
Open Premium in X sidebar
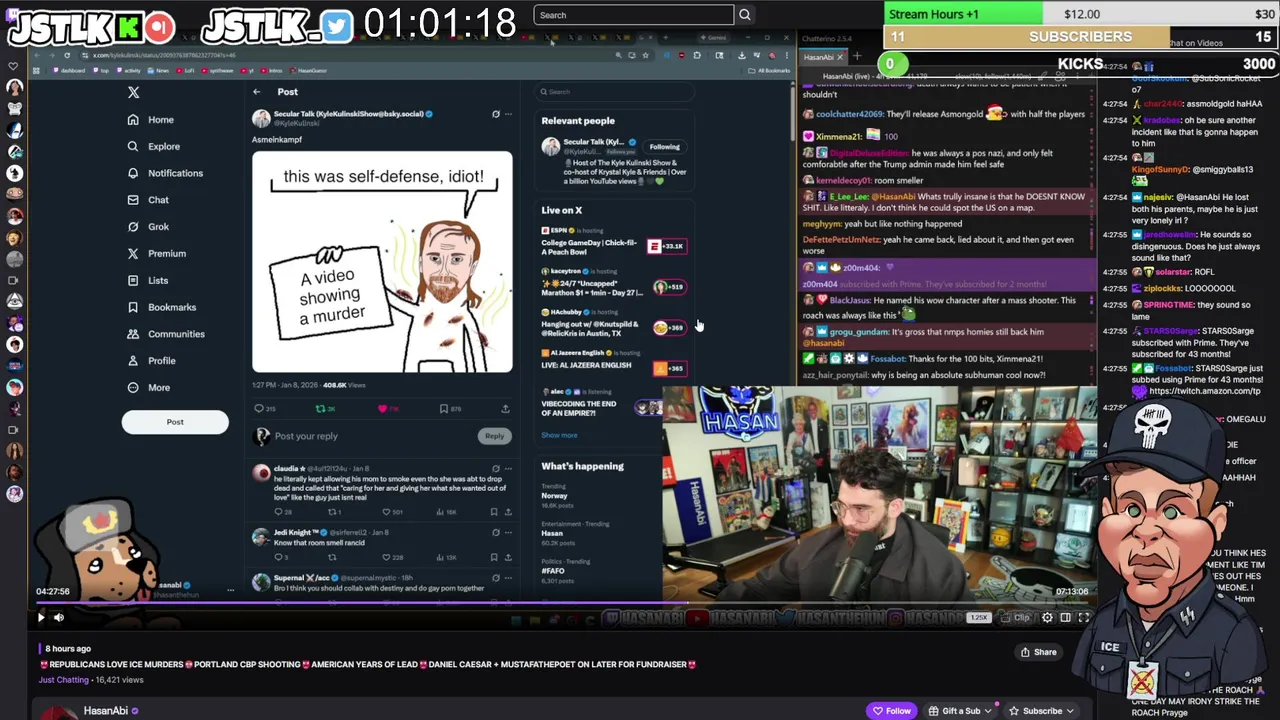[156, 254]
